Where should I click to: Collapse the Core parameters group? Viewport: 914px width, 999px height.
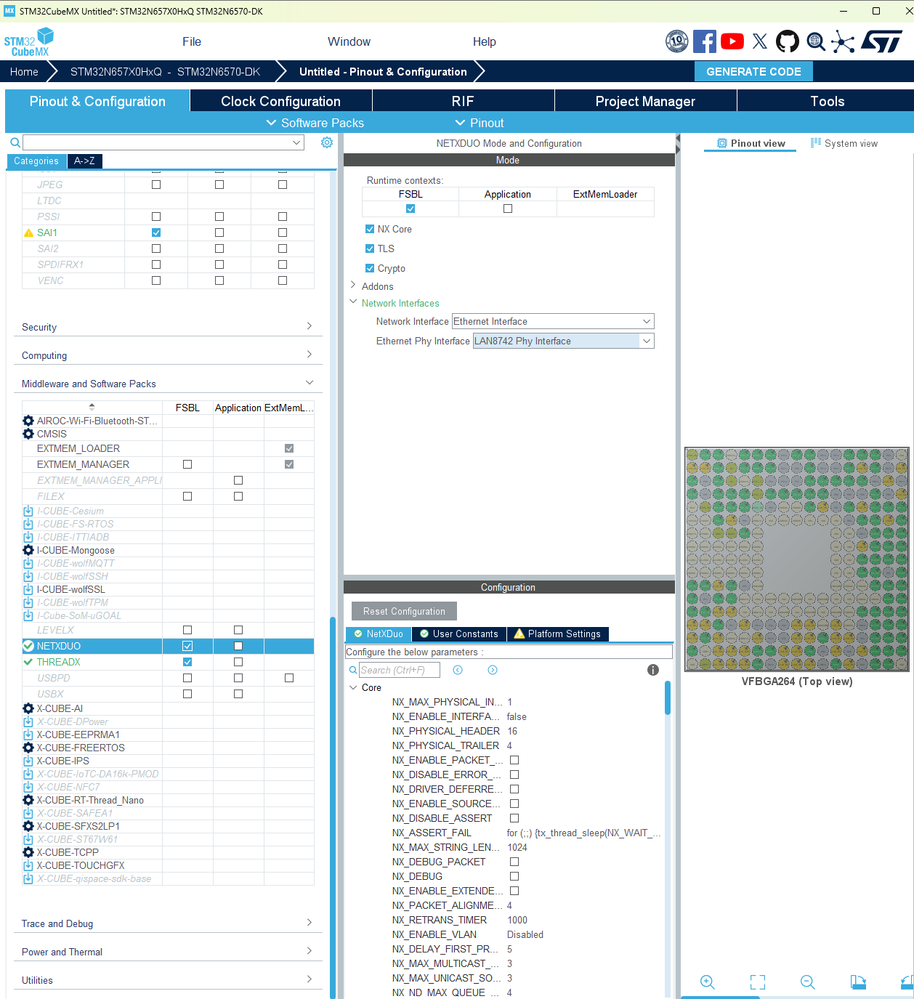pos(353,687)
